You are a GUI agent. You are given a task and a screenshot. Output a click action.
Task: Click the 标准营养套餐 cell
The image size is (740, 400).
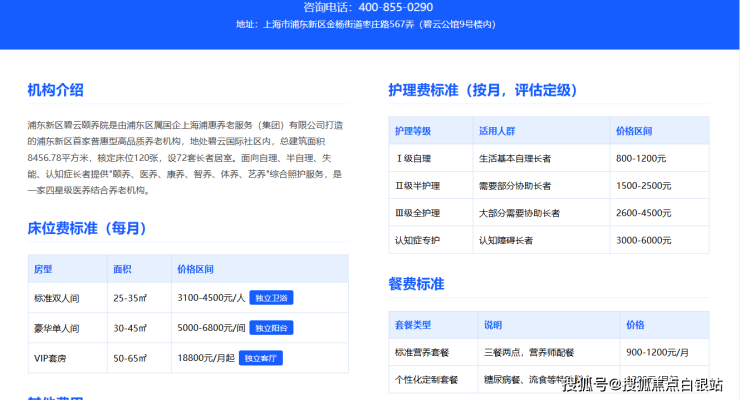(422, 352)
